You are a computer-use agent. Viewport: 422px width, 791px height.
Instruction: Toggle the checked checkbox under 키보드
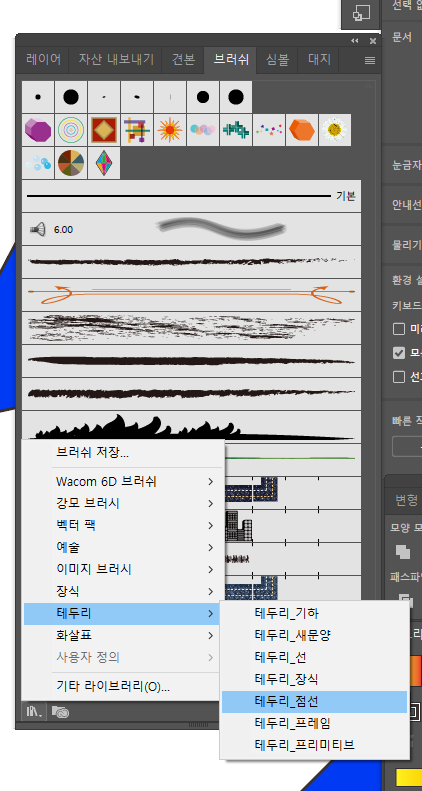pyautogui.click(x=399, y=353)
